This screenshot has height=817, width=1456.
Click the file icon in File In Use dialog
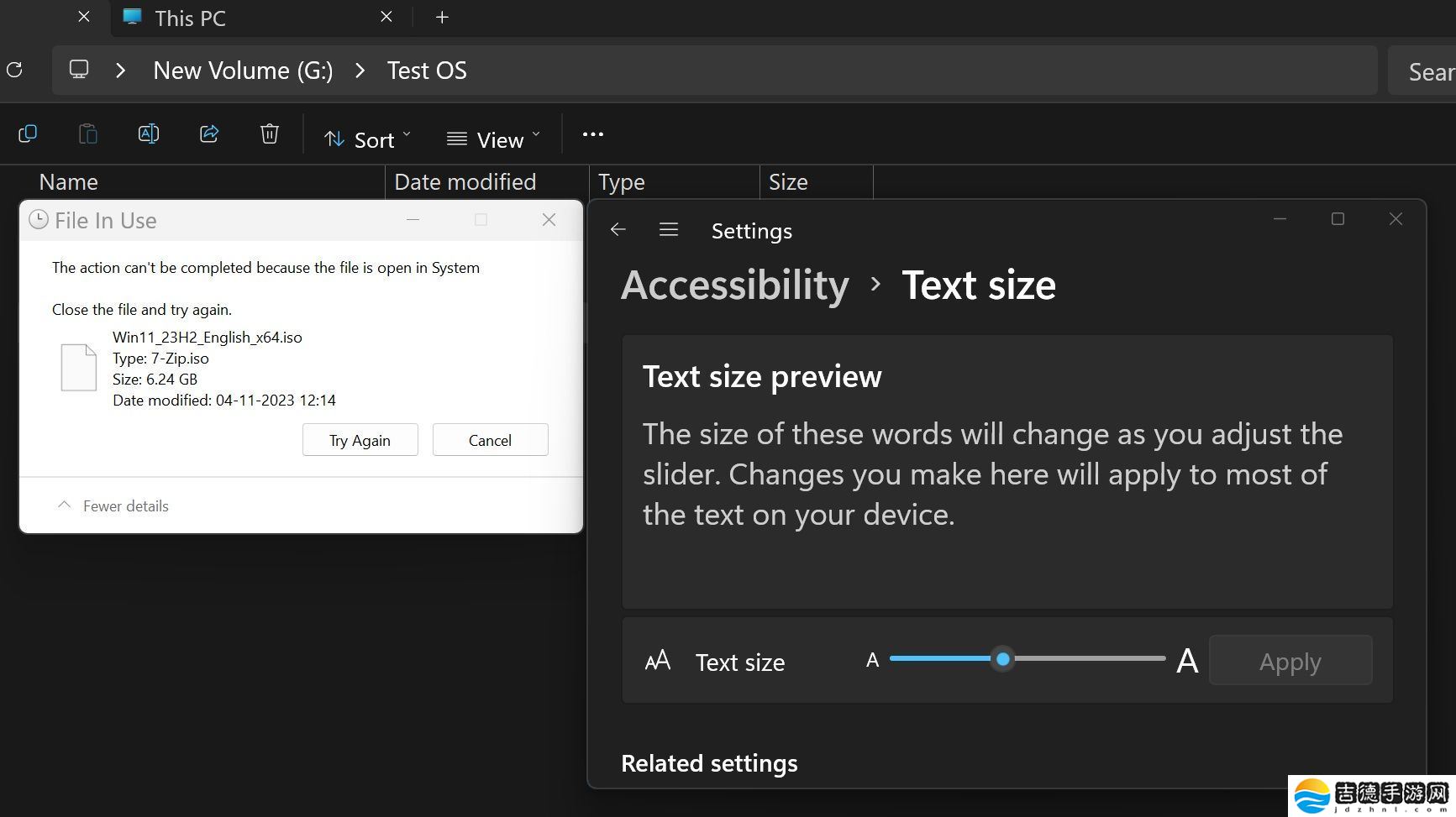(79, 367)
